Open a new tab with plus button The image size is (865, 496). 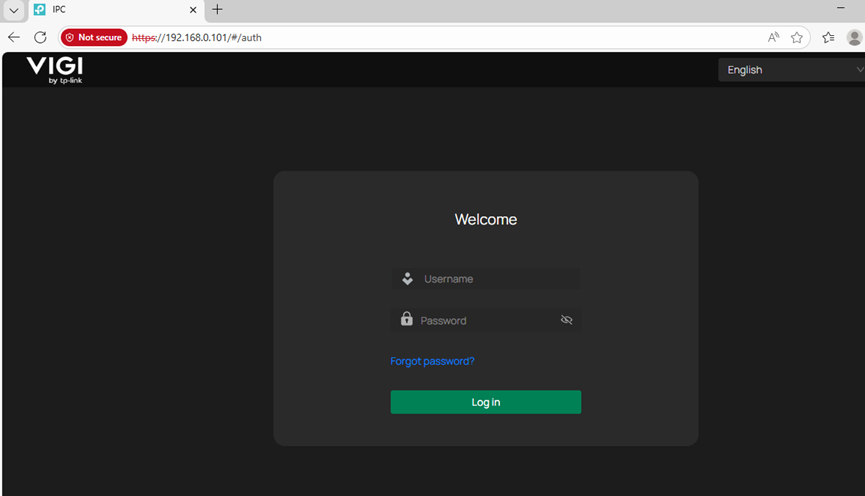click(217, 9)
